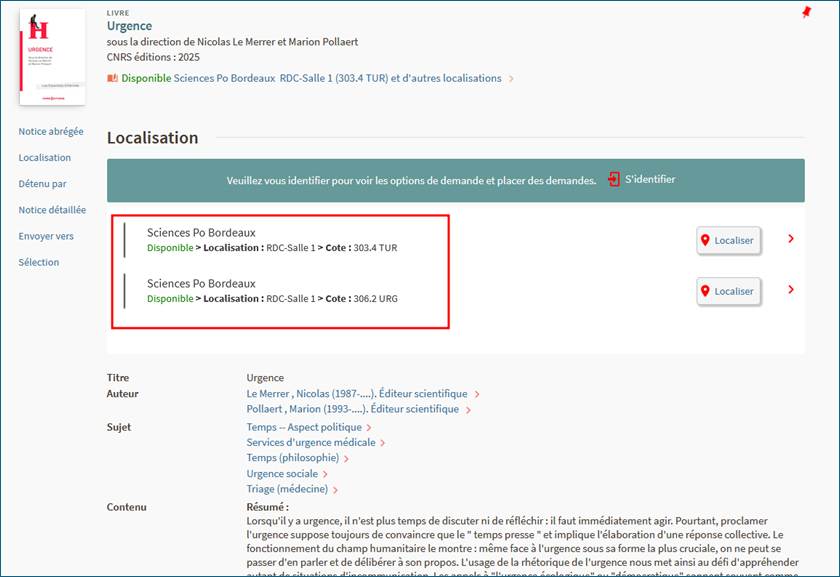This screenshot has width=840, height=577.
Task: Click the open book availability icon
Action: coord(113,78)
